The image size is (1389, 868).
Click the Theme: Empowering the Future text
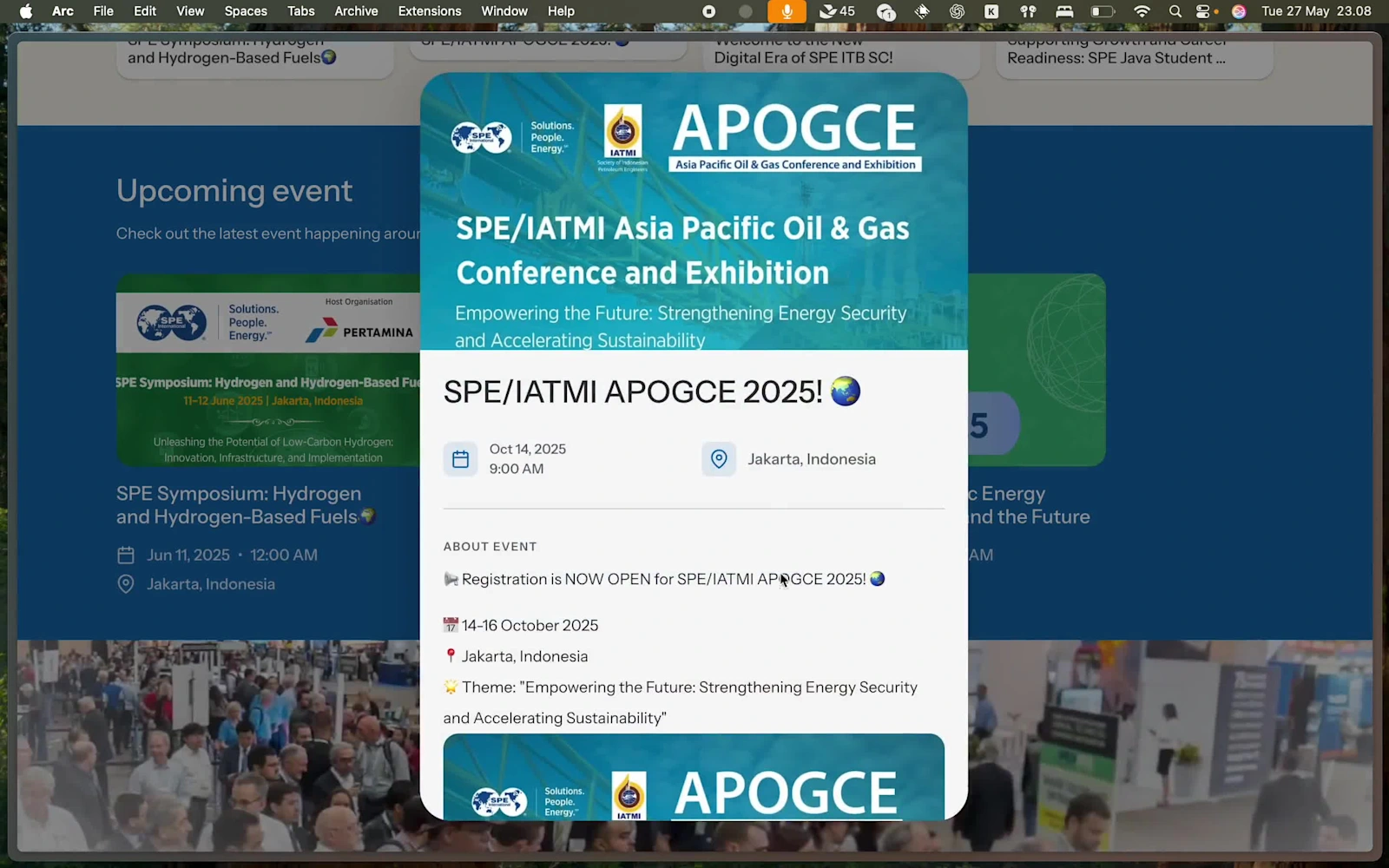(681, 702)
